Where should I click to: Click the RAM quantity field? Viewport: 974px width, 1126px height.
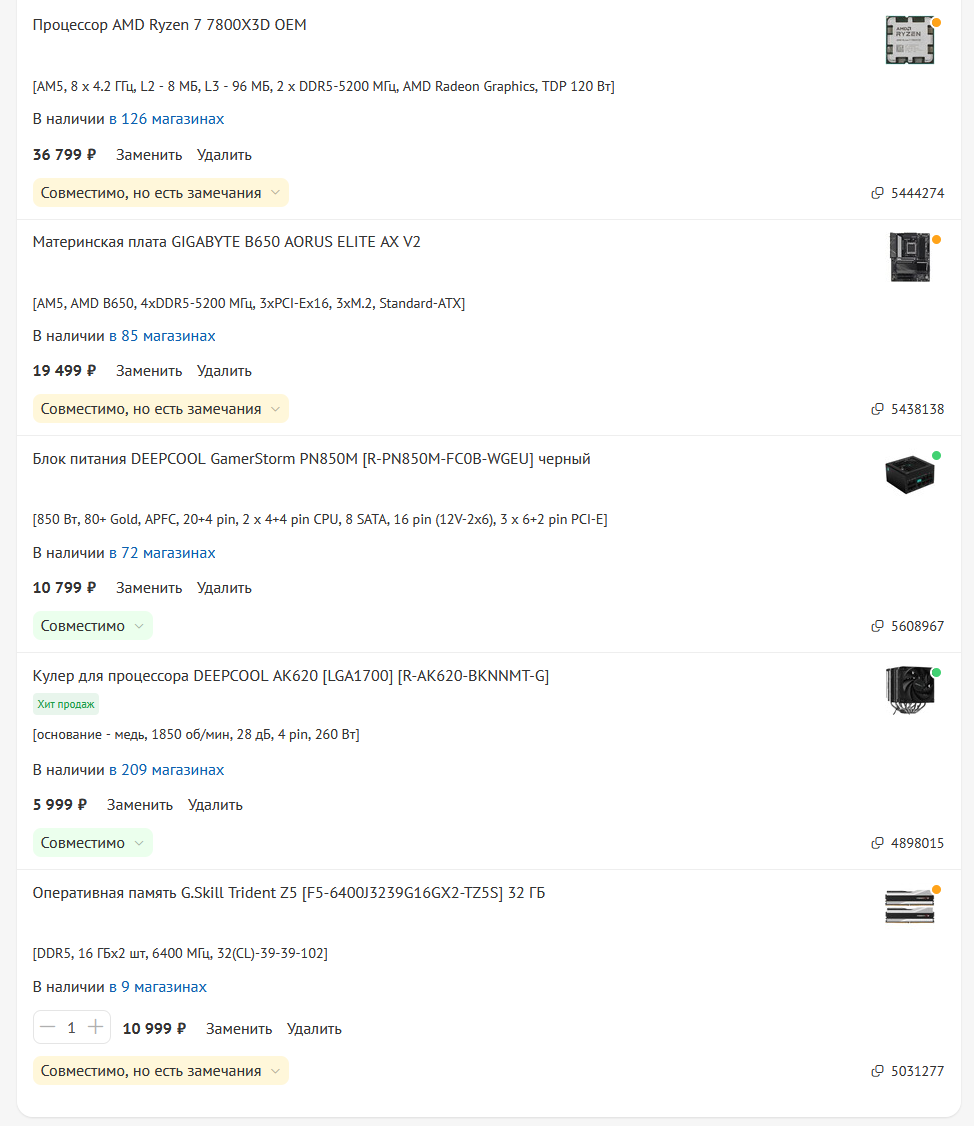71,1028
